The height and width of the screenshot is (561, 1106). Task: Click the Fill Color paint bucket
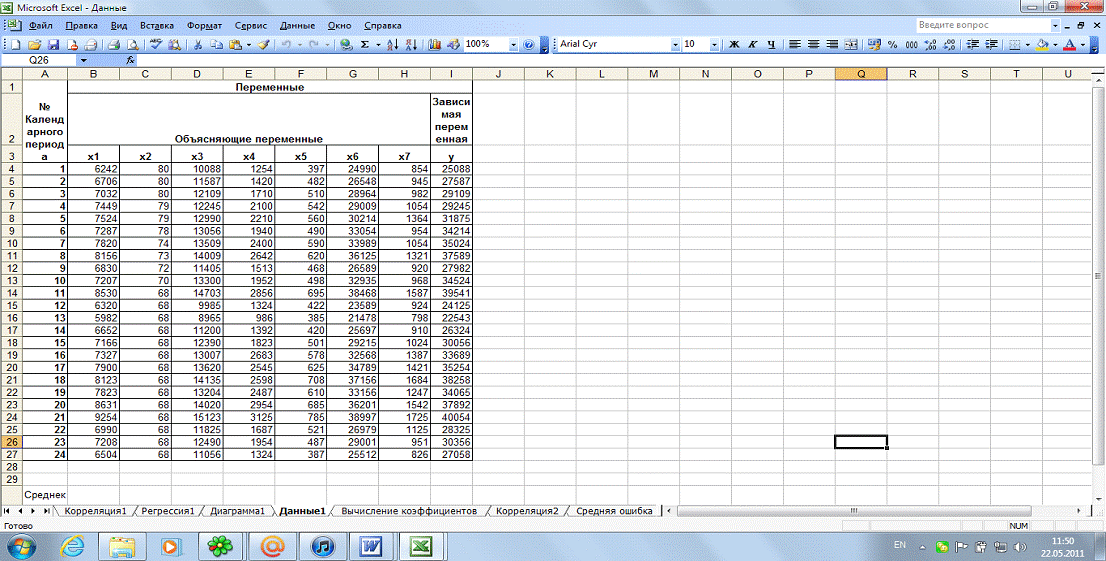click(1042, 45)
